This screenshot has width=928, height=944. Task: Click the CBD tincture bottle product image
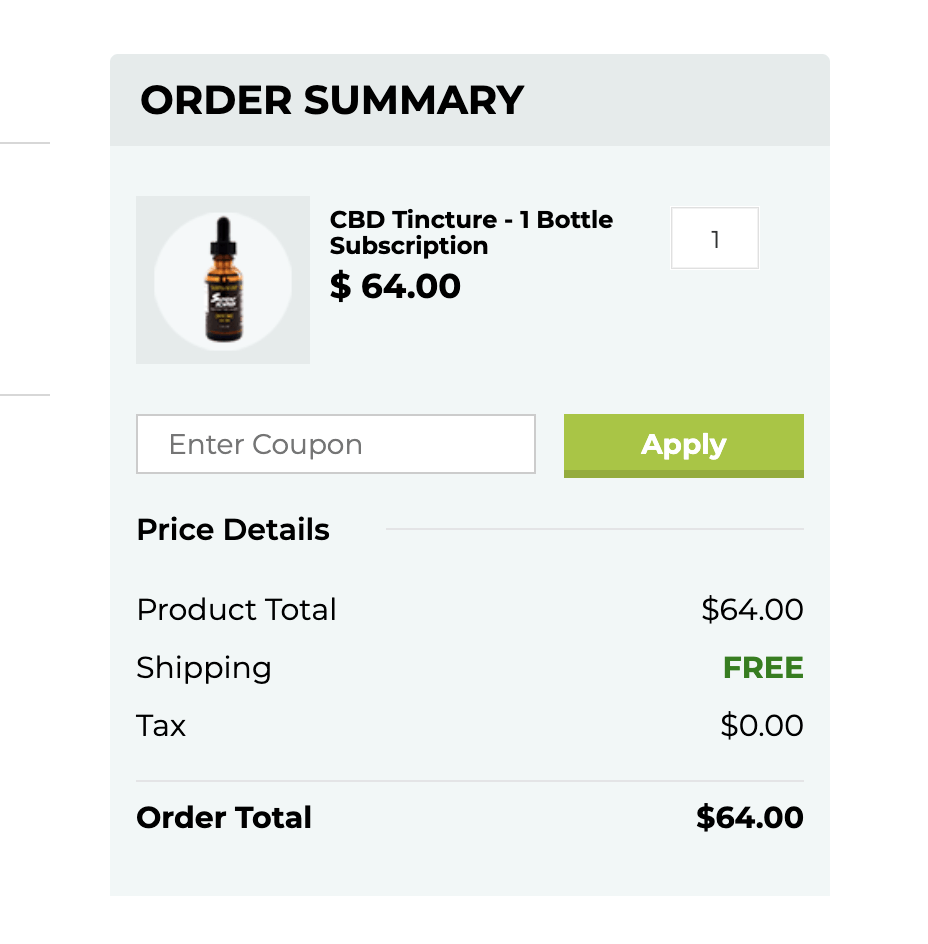[223, 280]
